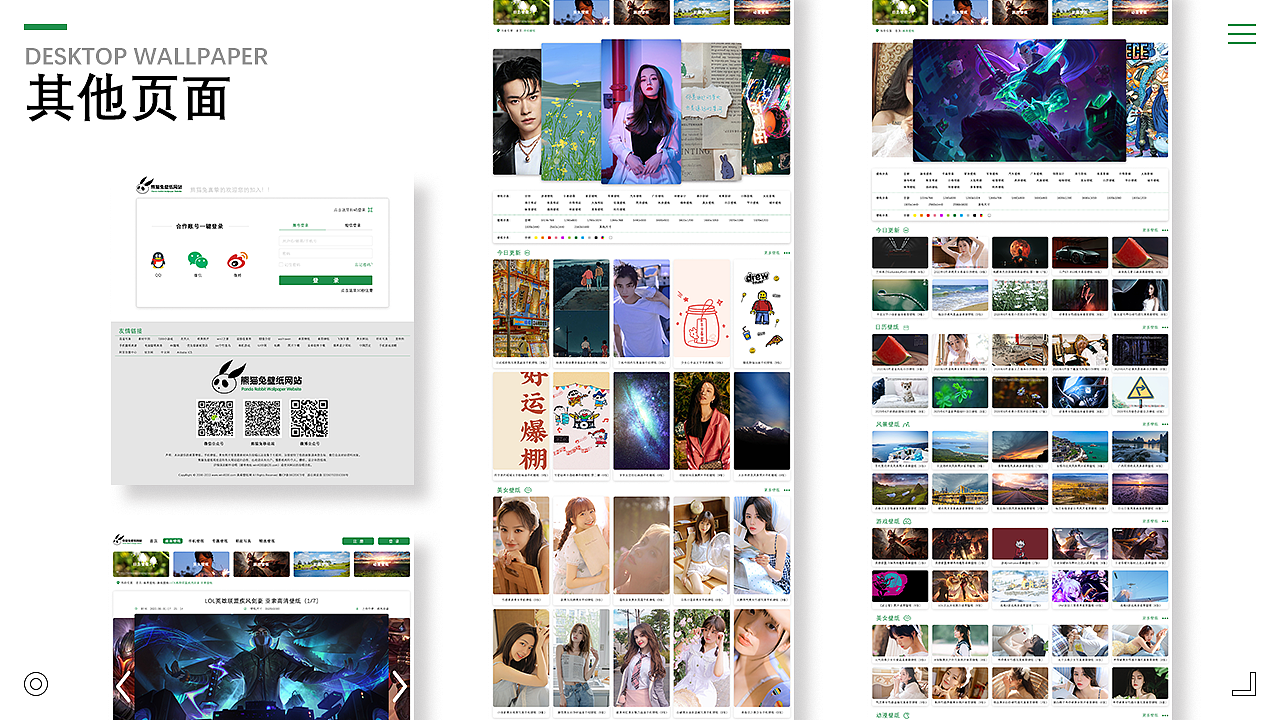Screen dimensions: 1280x720
Task: Open the man in white t-shirt wallpaper thumbnail
Action: [641, 308]
